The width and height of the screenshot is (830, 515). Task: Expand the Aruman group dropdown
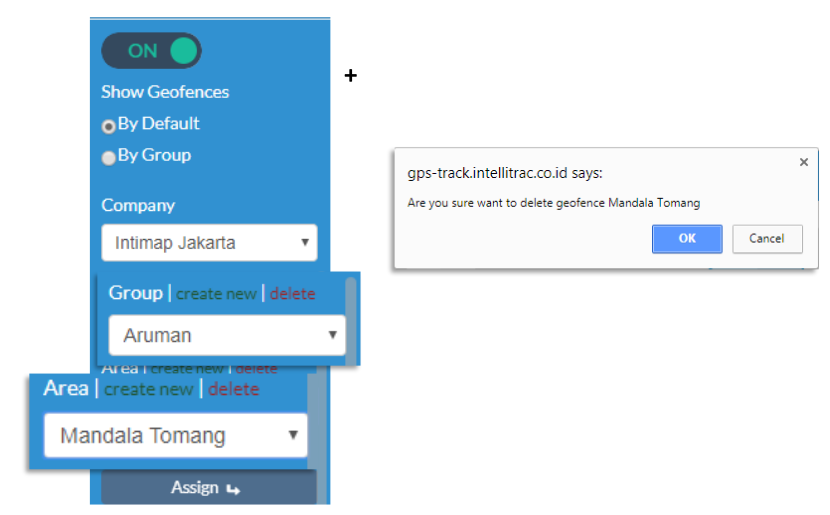(x=227, y=336)
